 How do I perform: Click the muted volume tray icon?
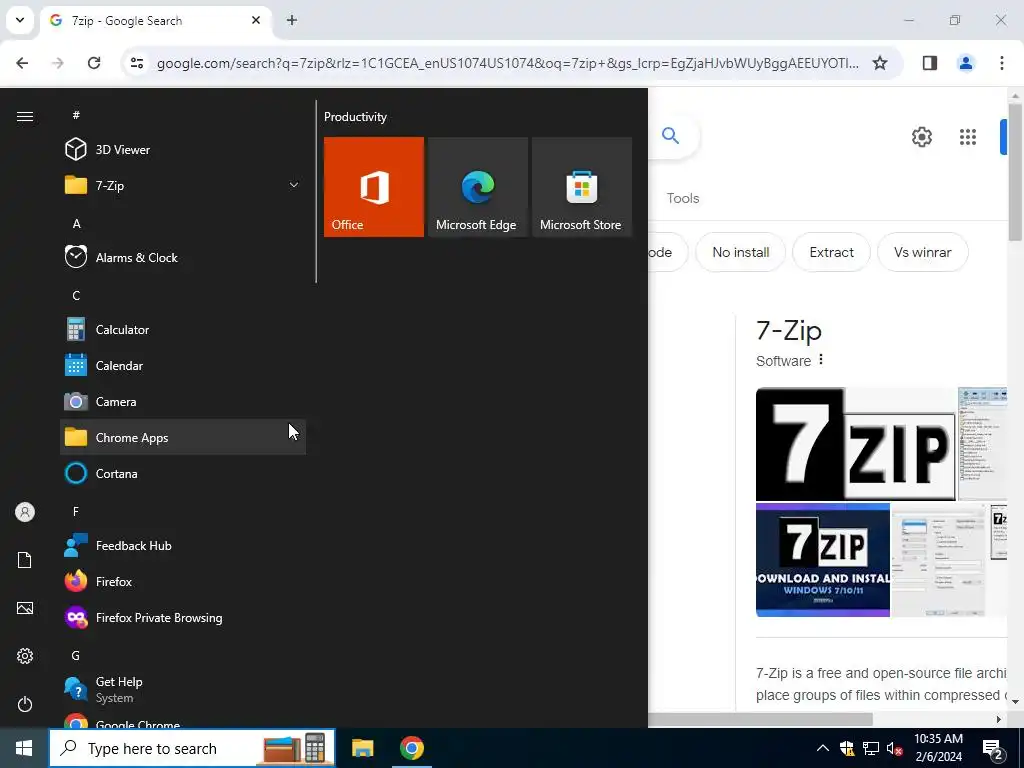[895, 748]
